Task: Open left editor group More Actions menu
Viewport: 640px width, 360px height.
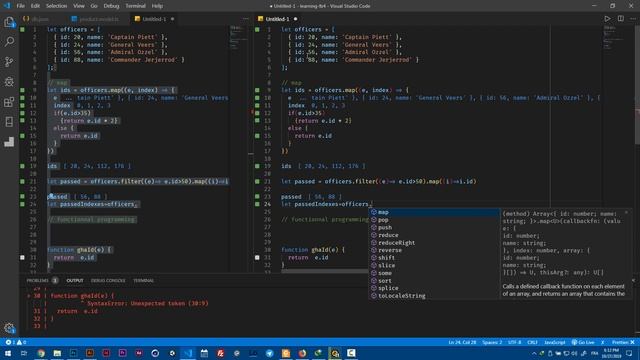Action: tap(245, 19)
